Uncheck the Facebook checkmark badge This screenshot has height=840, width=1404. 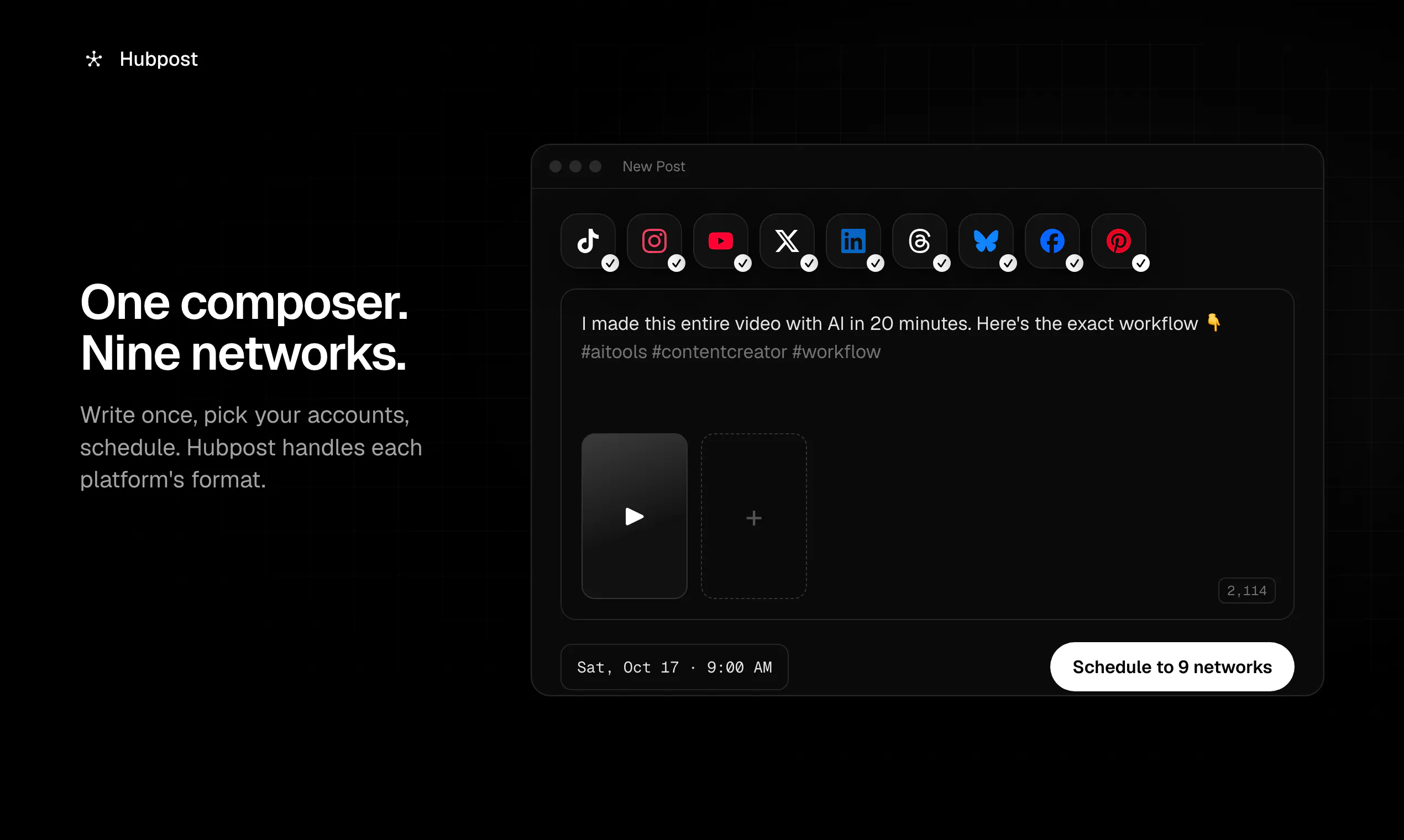(x=1075, y=263)
